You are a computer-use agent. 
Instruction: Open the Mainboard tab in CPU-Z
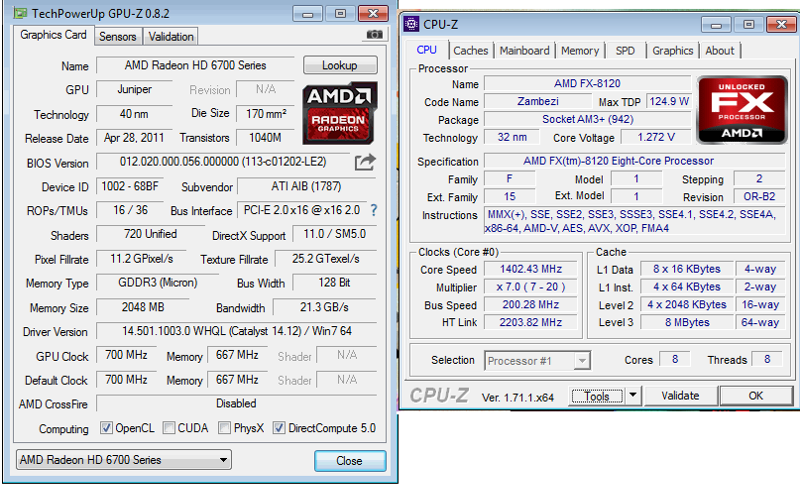524,51
